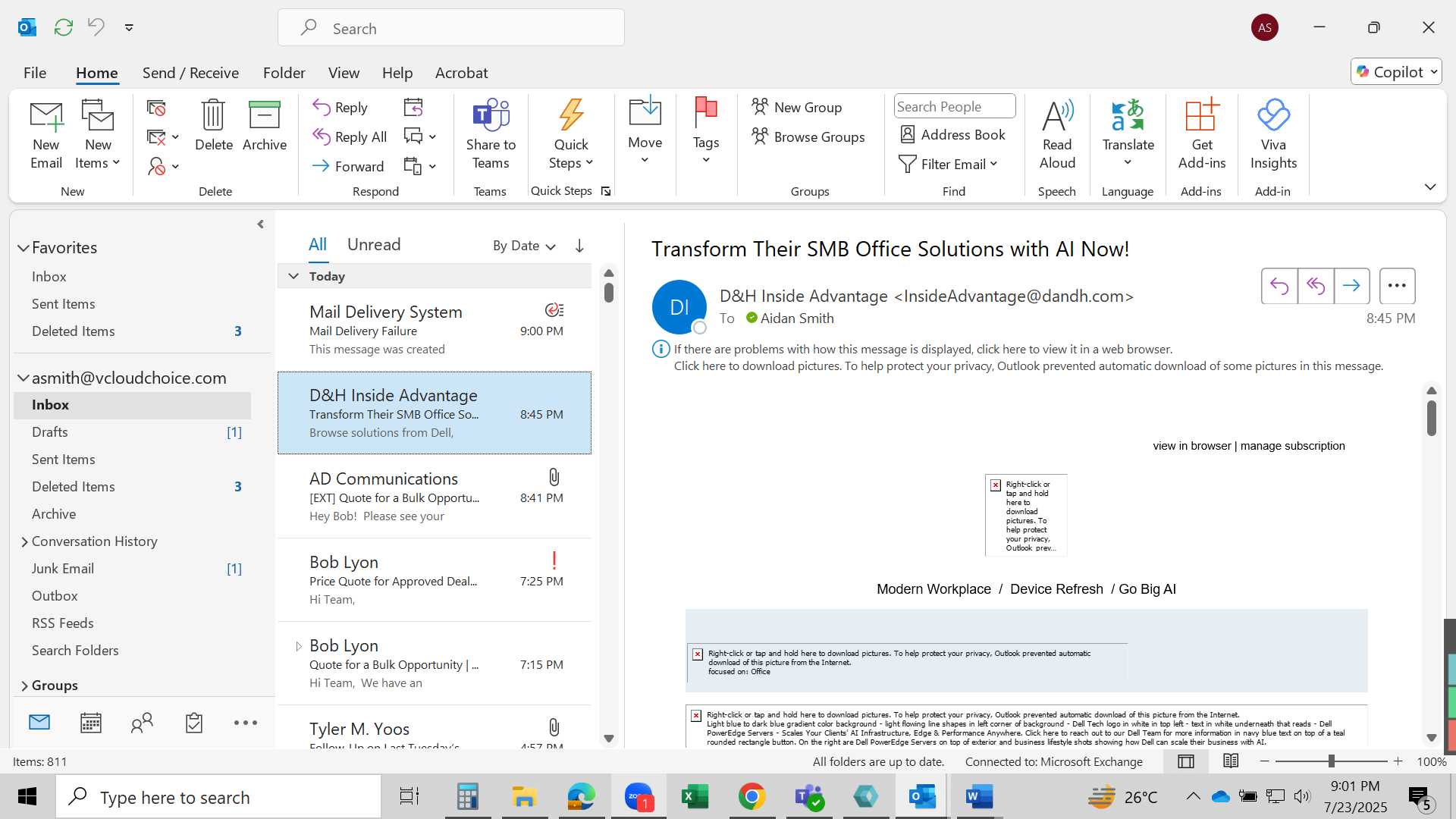Switch to Calendar view in navigation bar
Viewport: 1456px width, 819px height.
[x=91, y=723]
